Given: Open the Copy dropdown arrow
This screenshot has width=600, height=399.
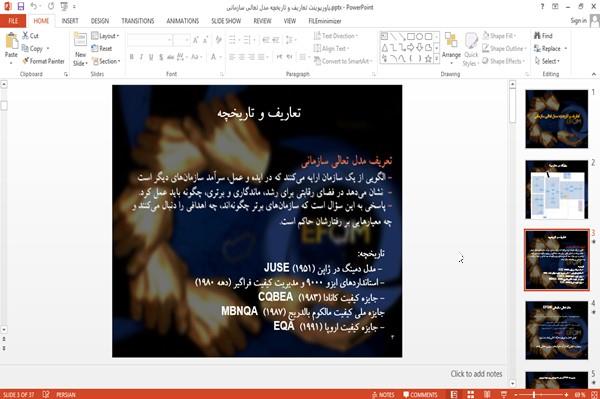Looking at the screenshot, I should pos(48,49).
